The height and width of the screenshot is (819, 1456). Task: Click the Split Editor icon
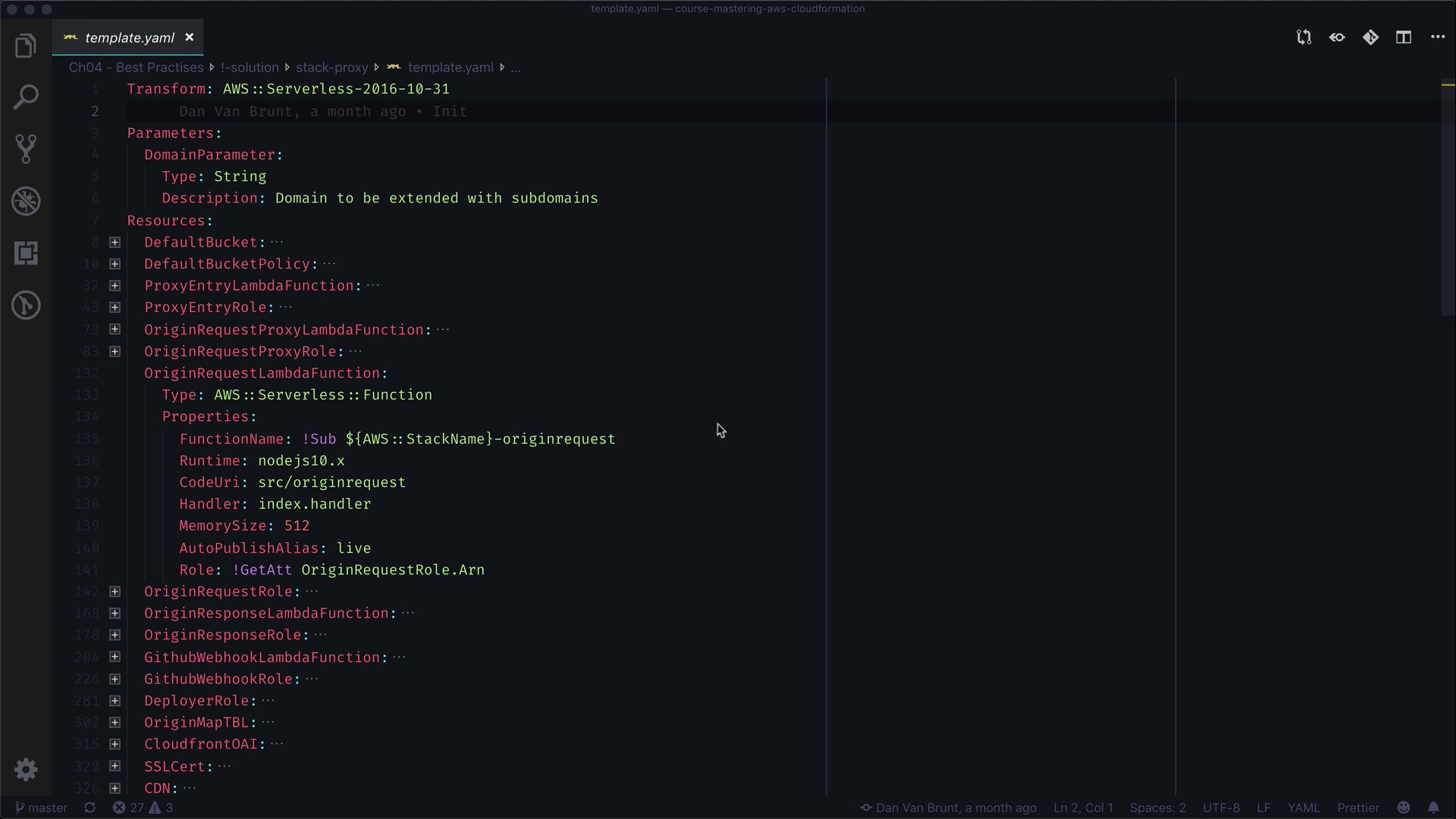pos(1404,37)
